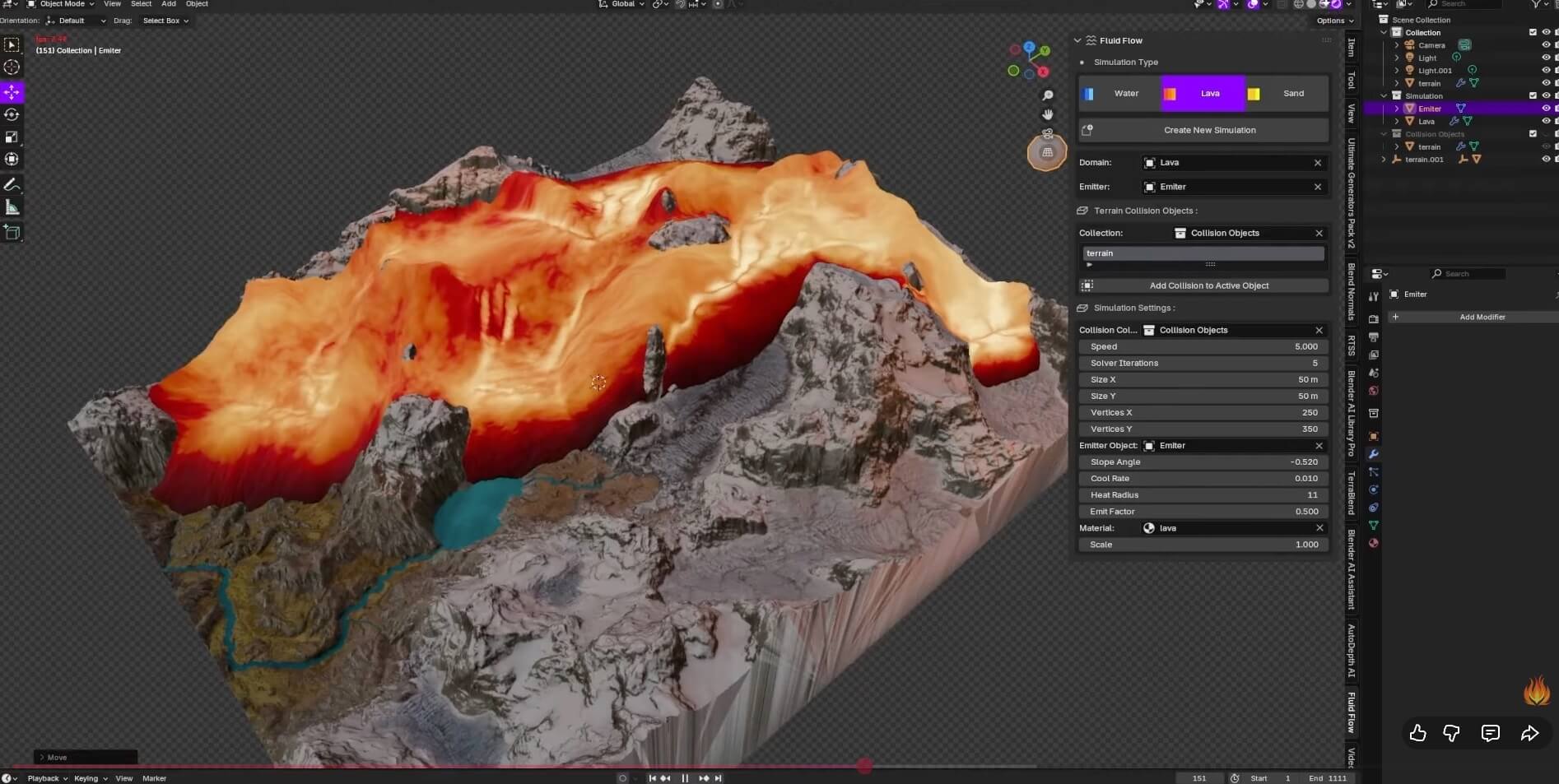Activate the Rotate tool
1559x784 pixels.
[12, 114]
